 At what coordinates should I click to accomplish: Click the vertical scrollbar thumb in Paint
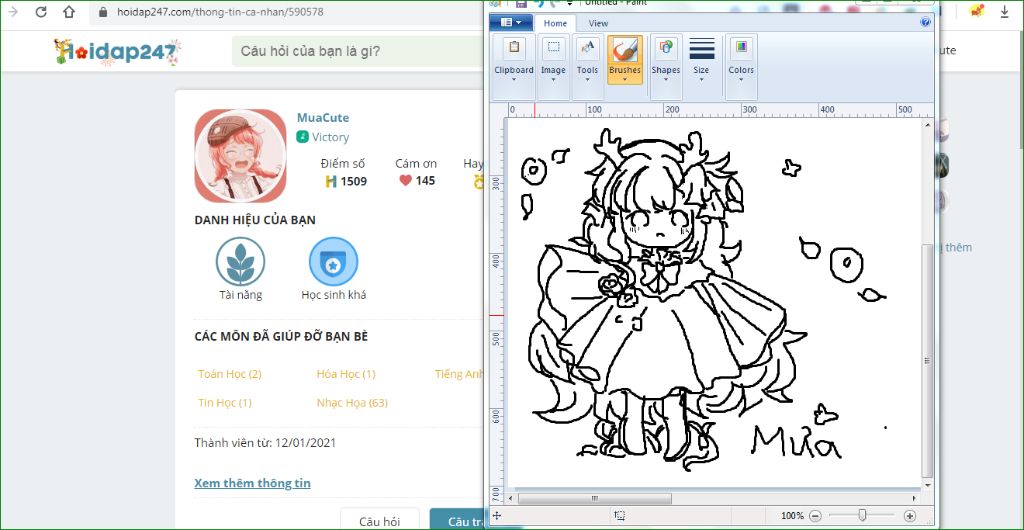[x=928, y=361]
